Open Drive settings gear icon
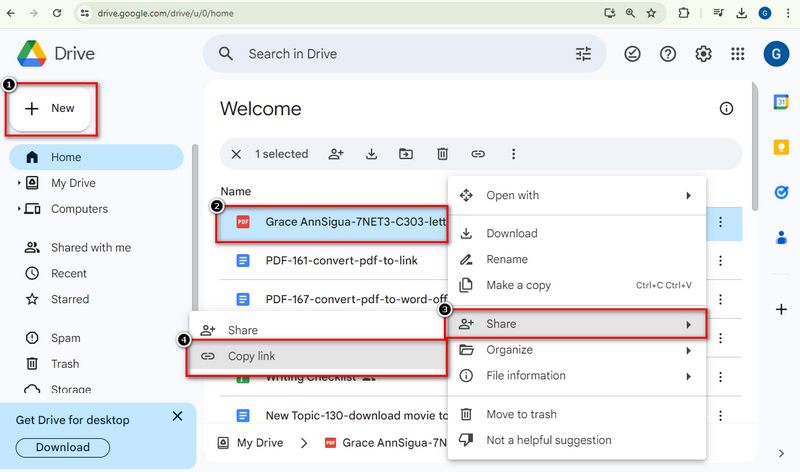This screenshot has width=800, height=472. click(704, 54)
